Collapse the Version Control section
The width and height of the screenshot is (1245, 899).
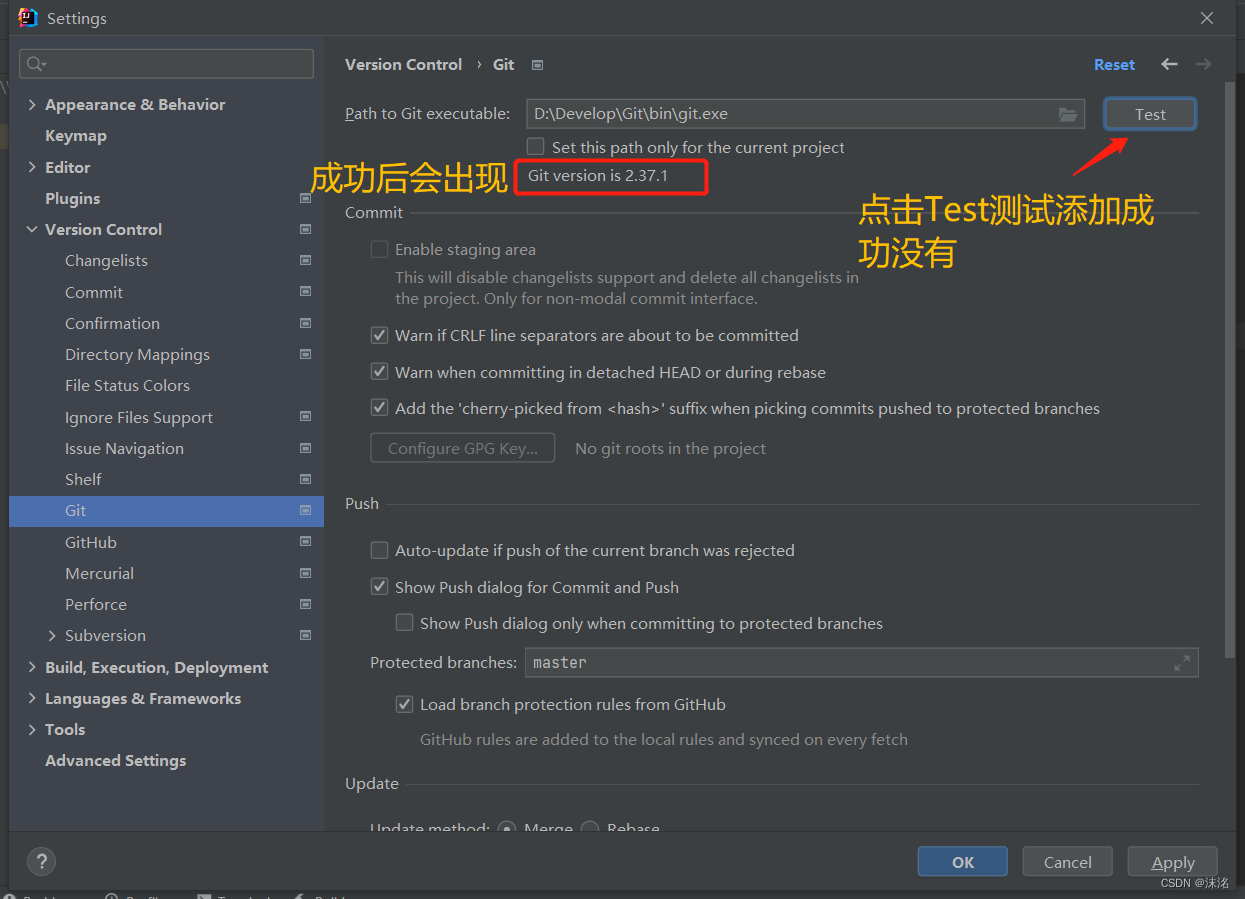[32, 229]
